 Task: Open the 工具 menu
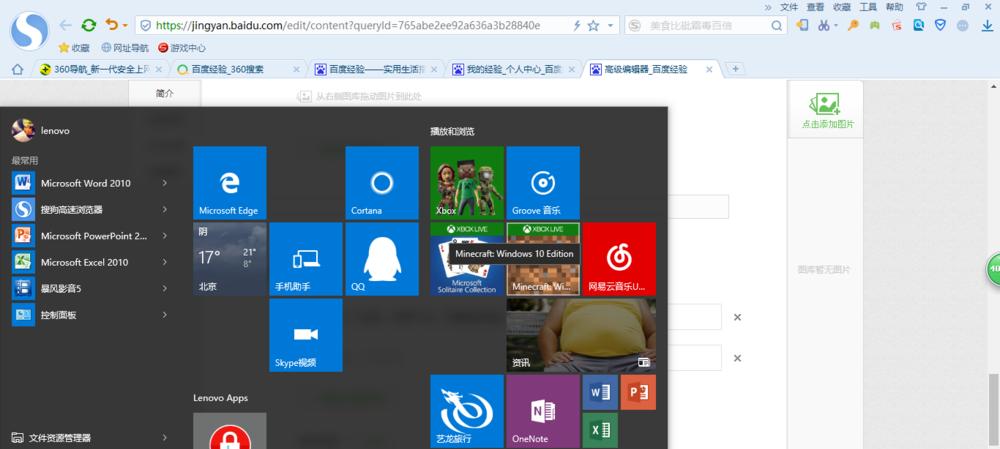pos(868,7)
